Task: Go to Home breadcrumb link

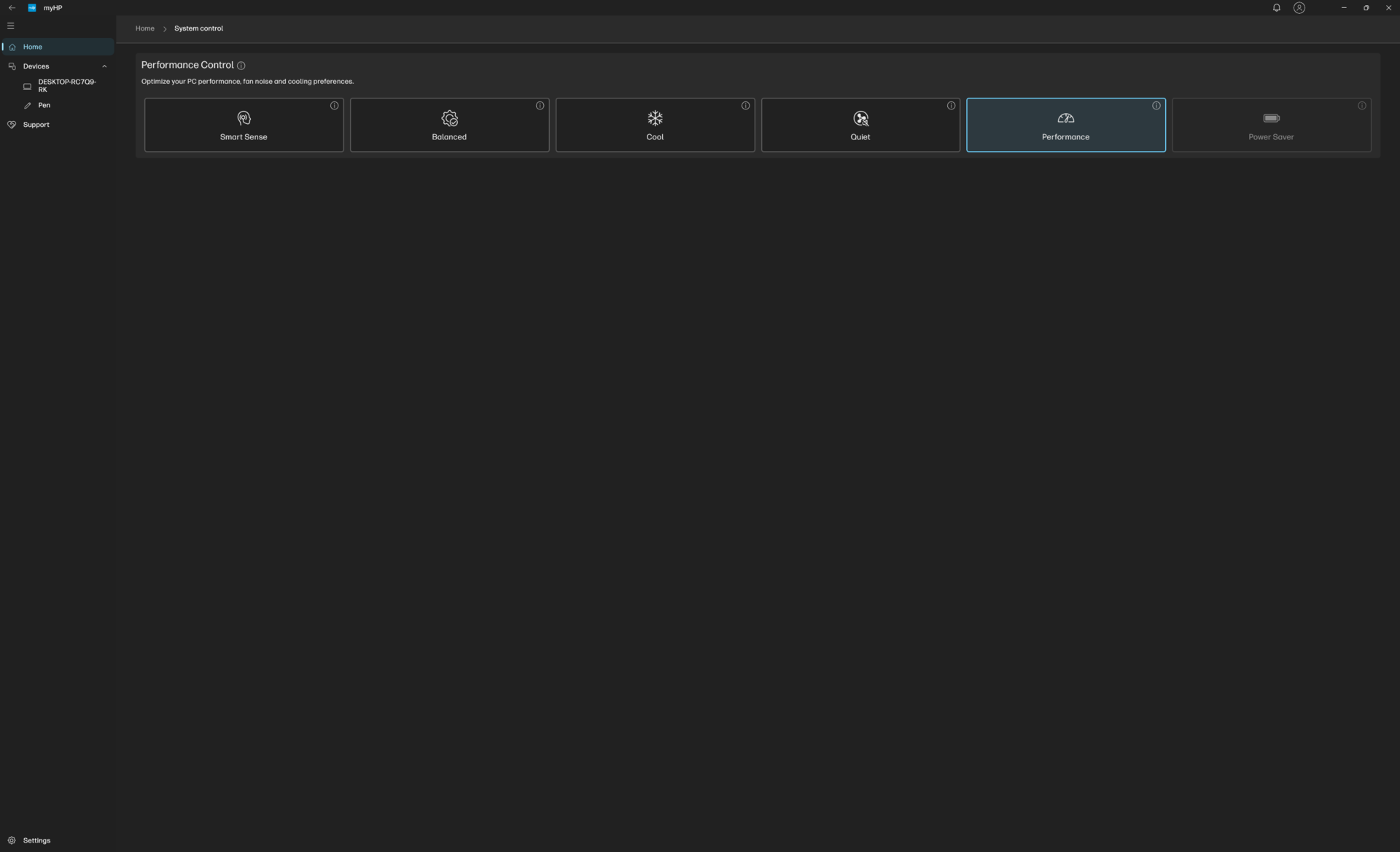Action: click(x=144, y=28)
